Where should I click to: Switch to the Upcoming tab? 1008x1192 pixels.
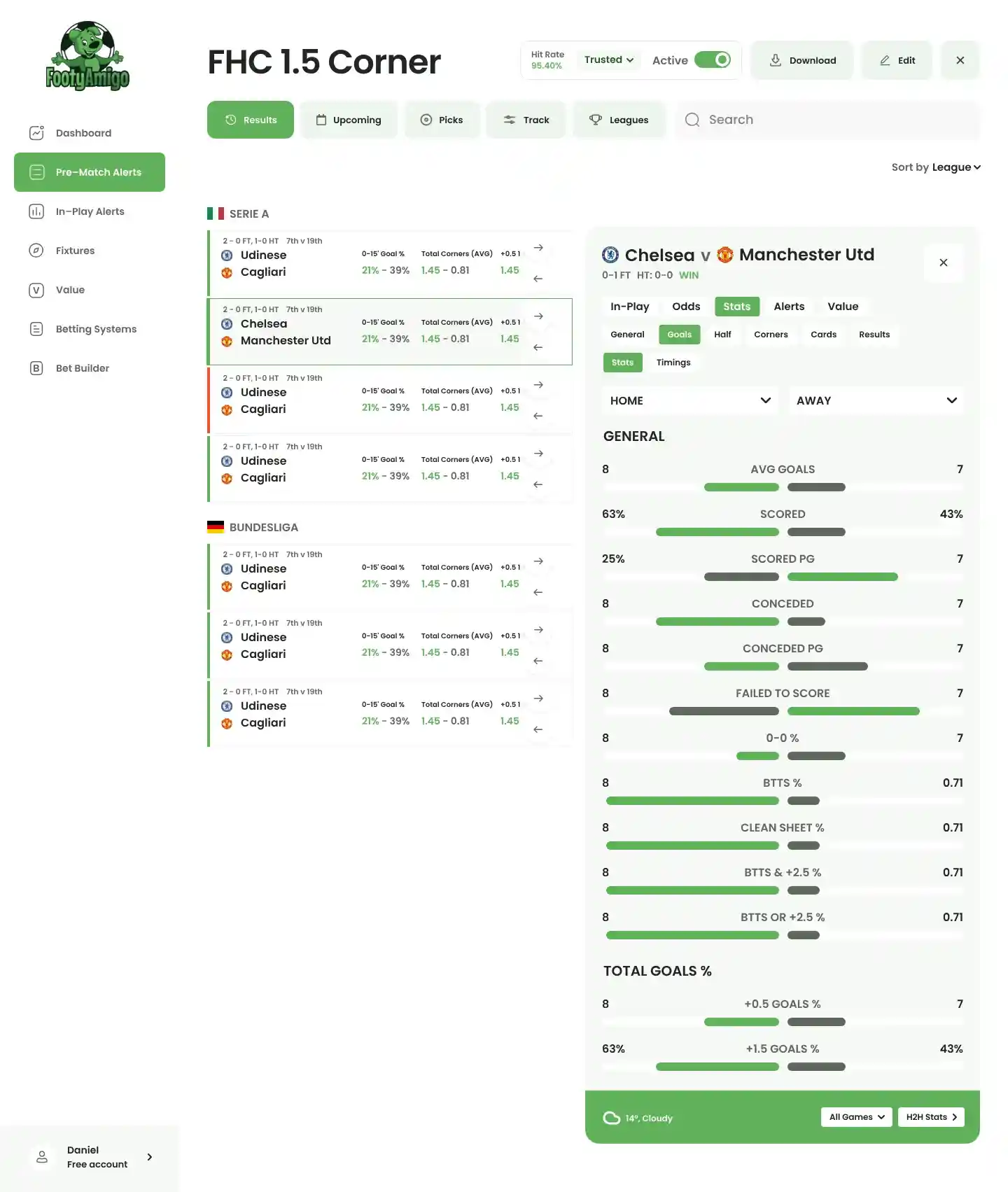click(x=349, y=120)
